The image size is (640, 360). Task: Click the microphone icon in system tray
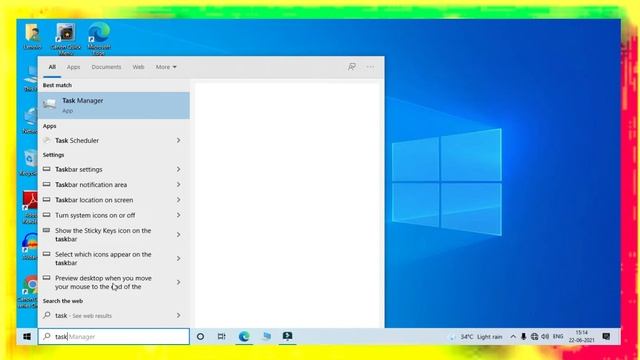point(524,337)
